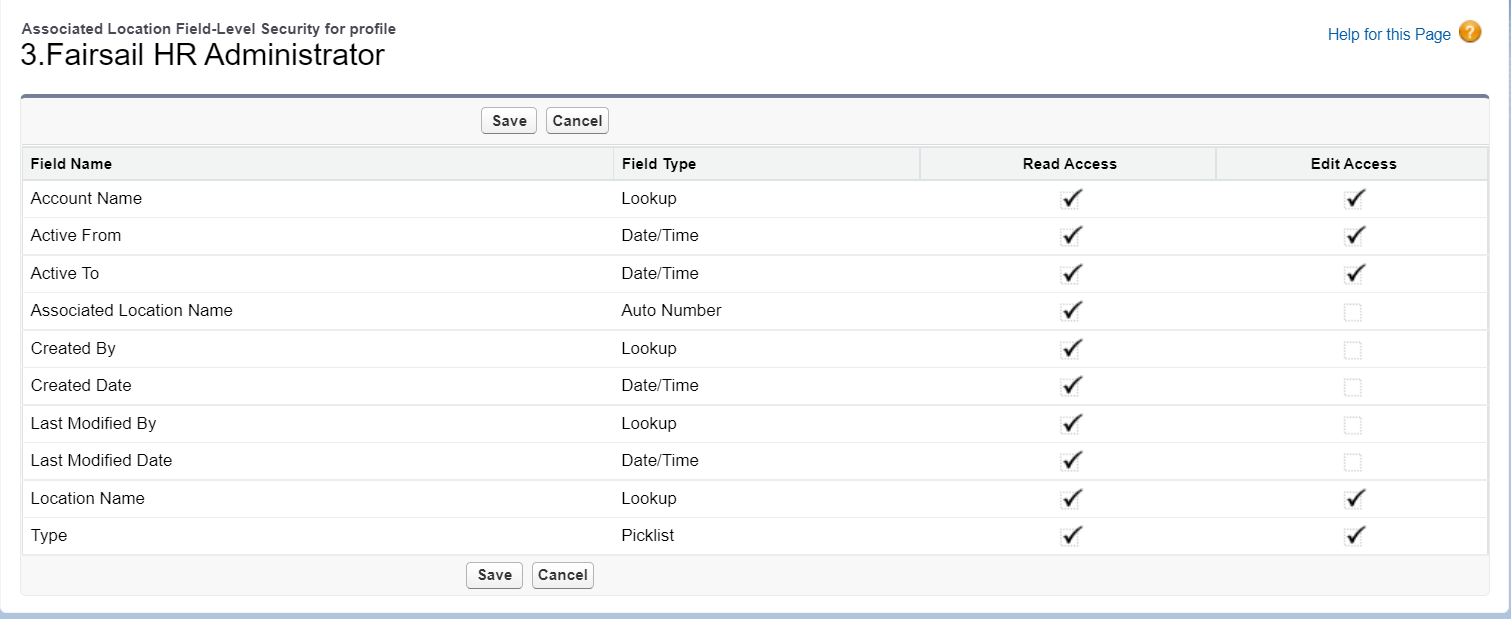The image size is (1511, 619).
Task: Select the Location Name field label
Action: pos(88,498)
